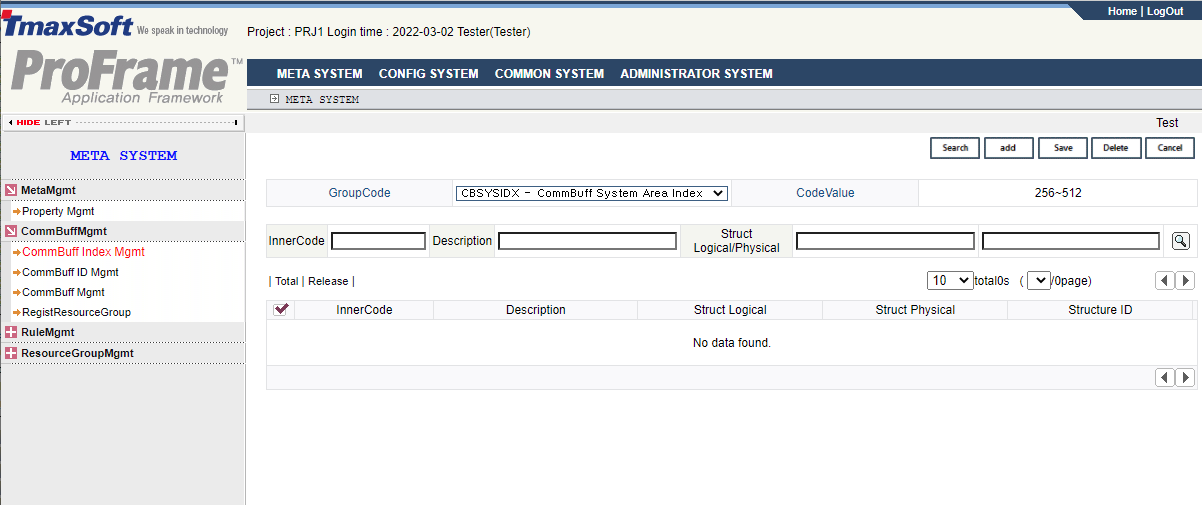
Task: Open CommBuff ID Mgmt in sidebar
Action: [x=70, y=272]
